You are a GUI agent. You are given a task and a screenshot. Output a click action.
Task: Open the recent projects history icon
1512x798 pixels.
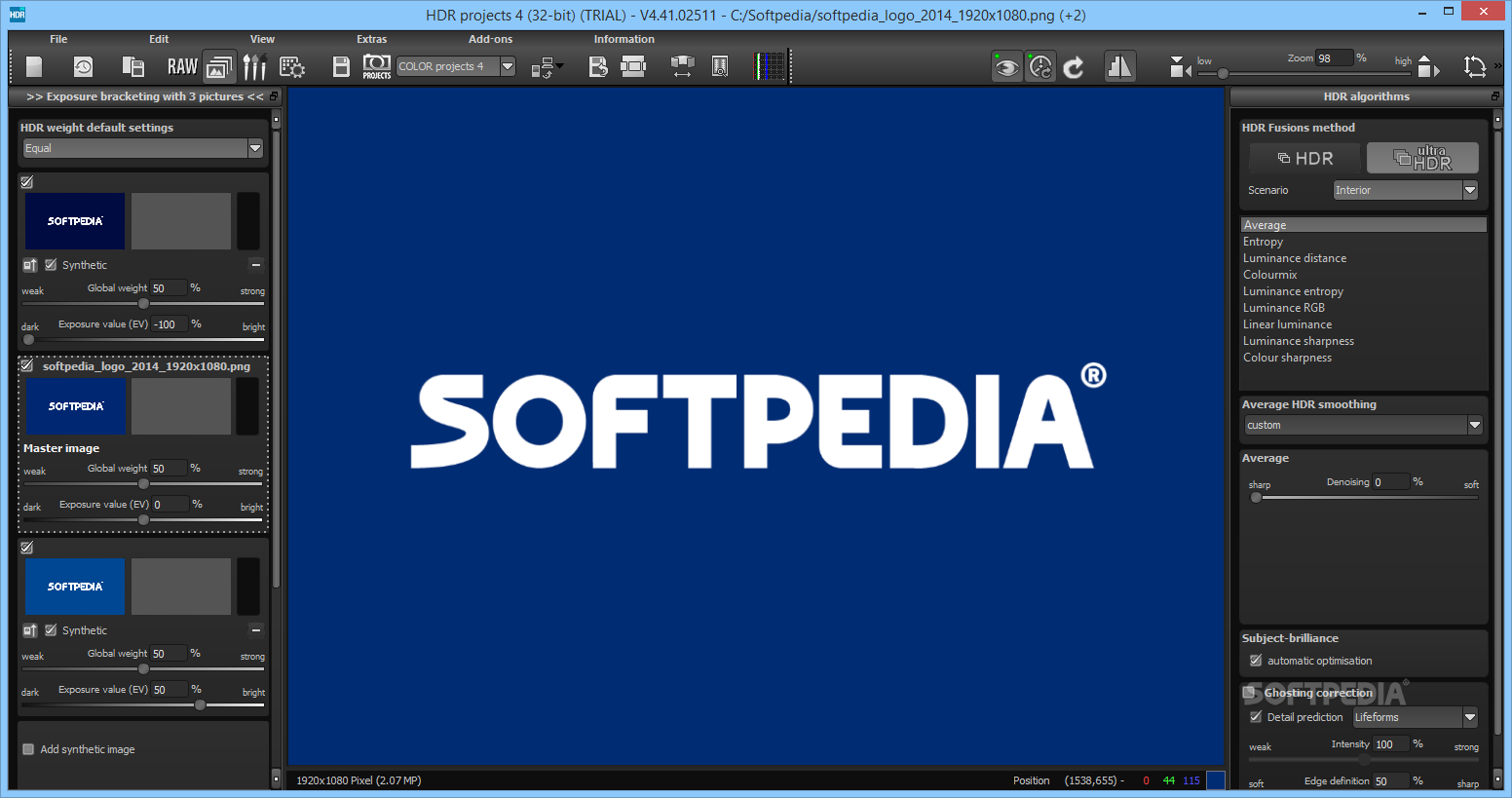point(83,66)
